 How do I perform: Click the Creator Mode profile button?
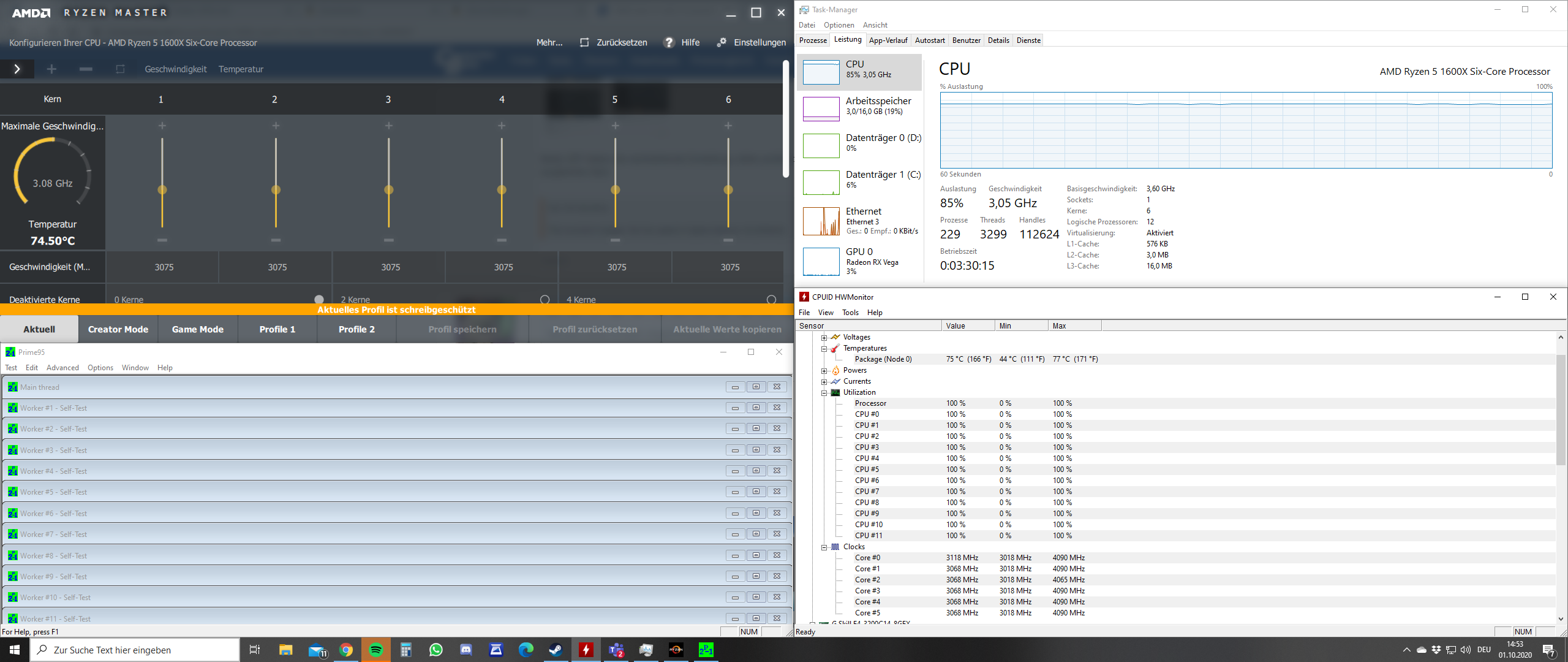click(118, 329)
